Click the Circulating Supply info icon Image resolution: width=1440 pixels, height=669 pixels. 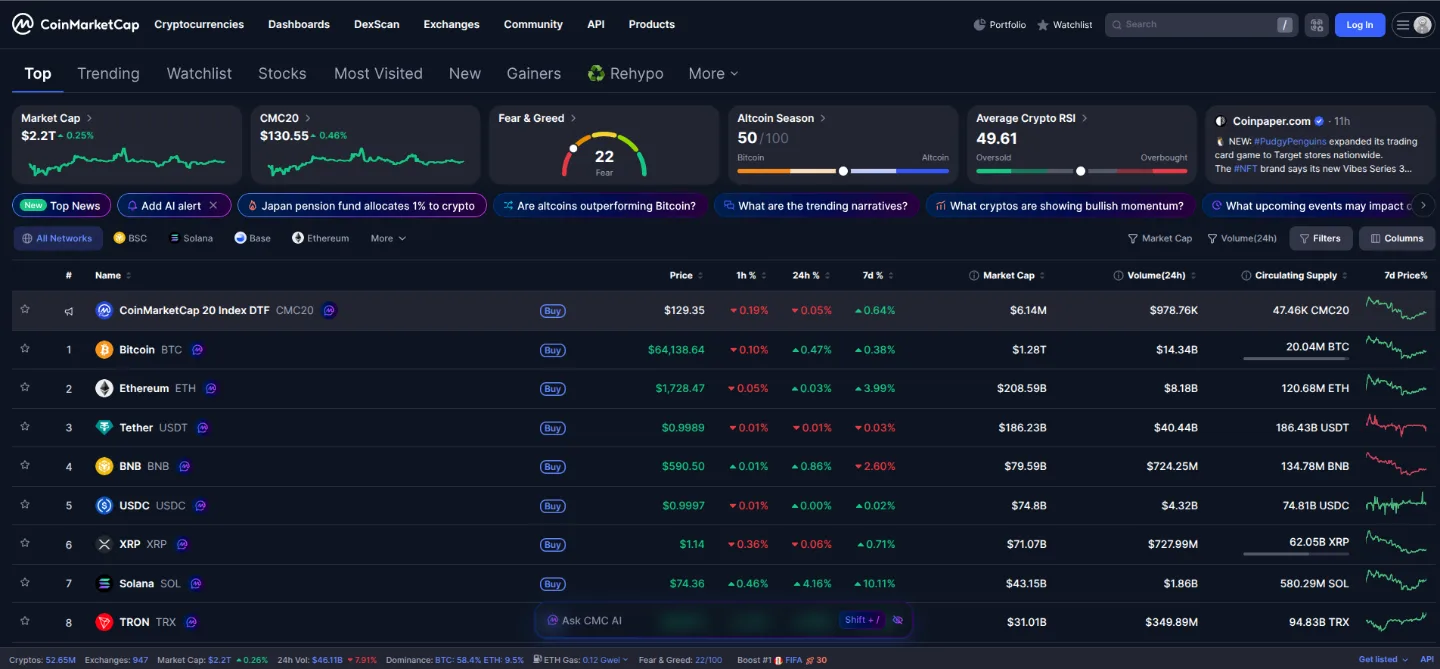(1246, 275)
